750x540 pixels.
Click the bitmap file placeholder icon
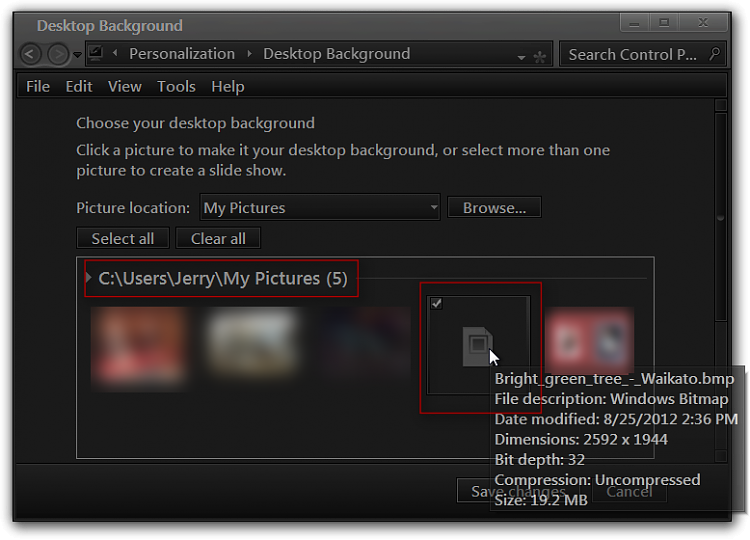[x=477, y=347]
